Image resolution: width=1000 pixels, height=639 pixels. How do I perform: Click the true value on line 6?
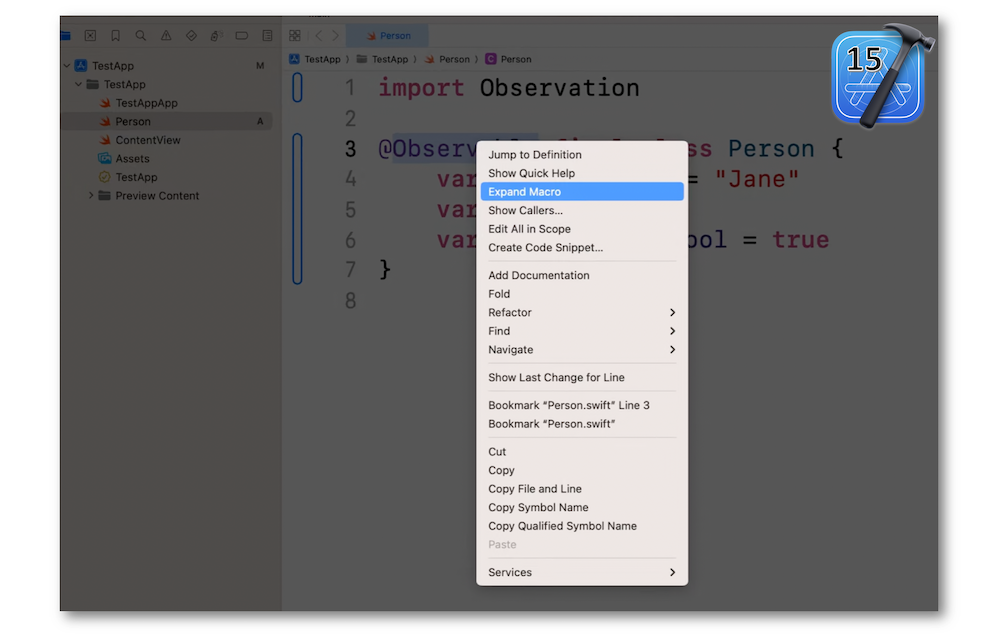(x=800, y=240)
